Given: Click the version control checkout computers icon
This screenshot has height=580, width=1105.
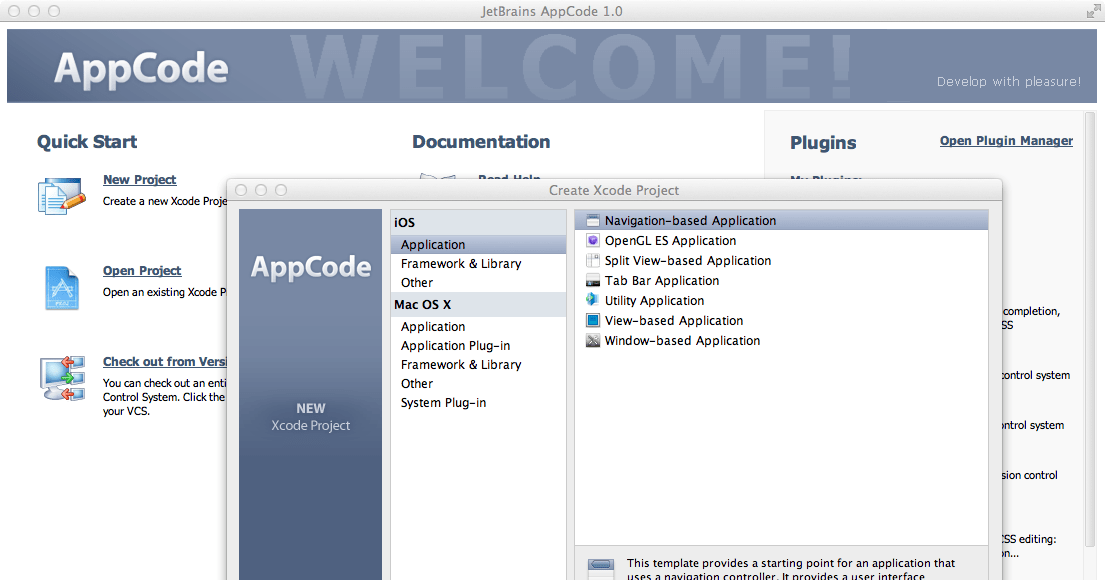Looking at the screenshot, I should (61, 379).
